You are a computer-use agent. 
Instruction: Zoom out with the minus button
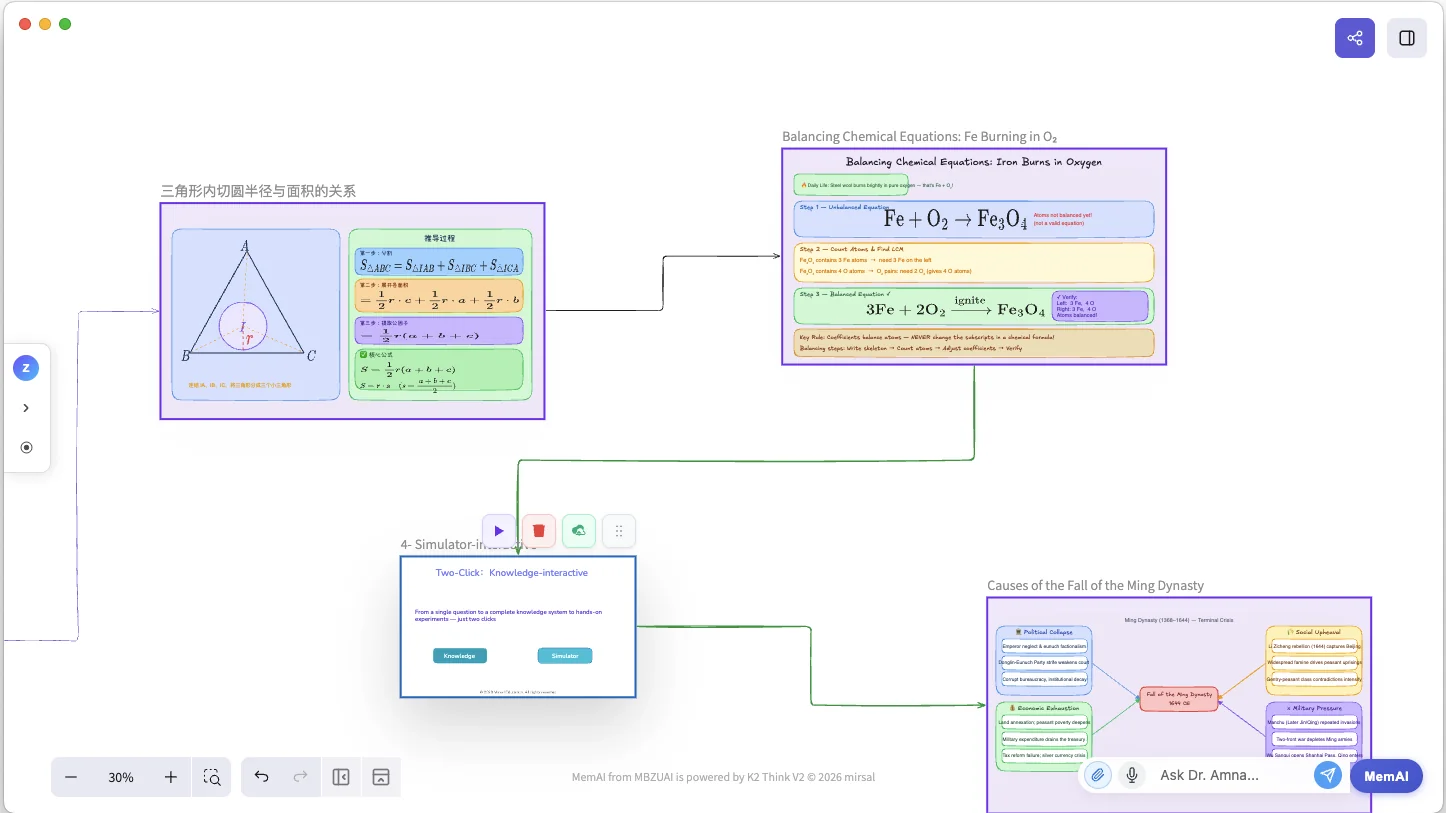[71, 777]
